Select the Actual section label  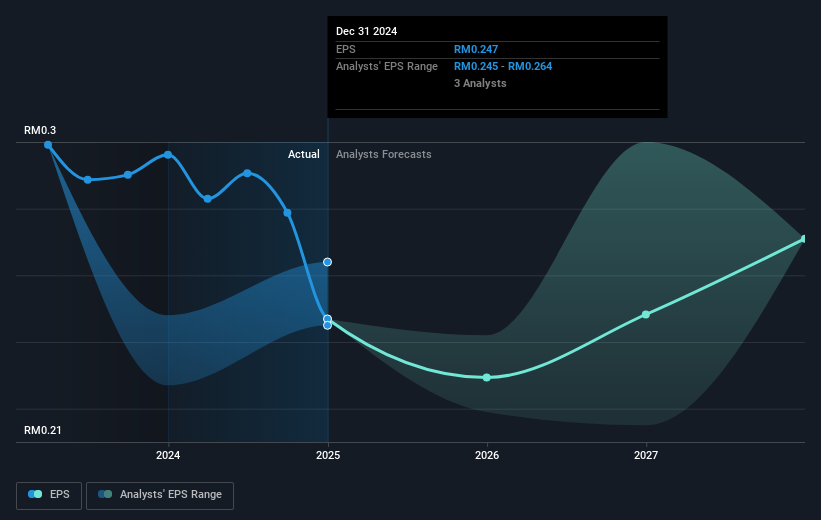[303, 154]
